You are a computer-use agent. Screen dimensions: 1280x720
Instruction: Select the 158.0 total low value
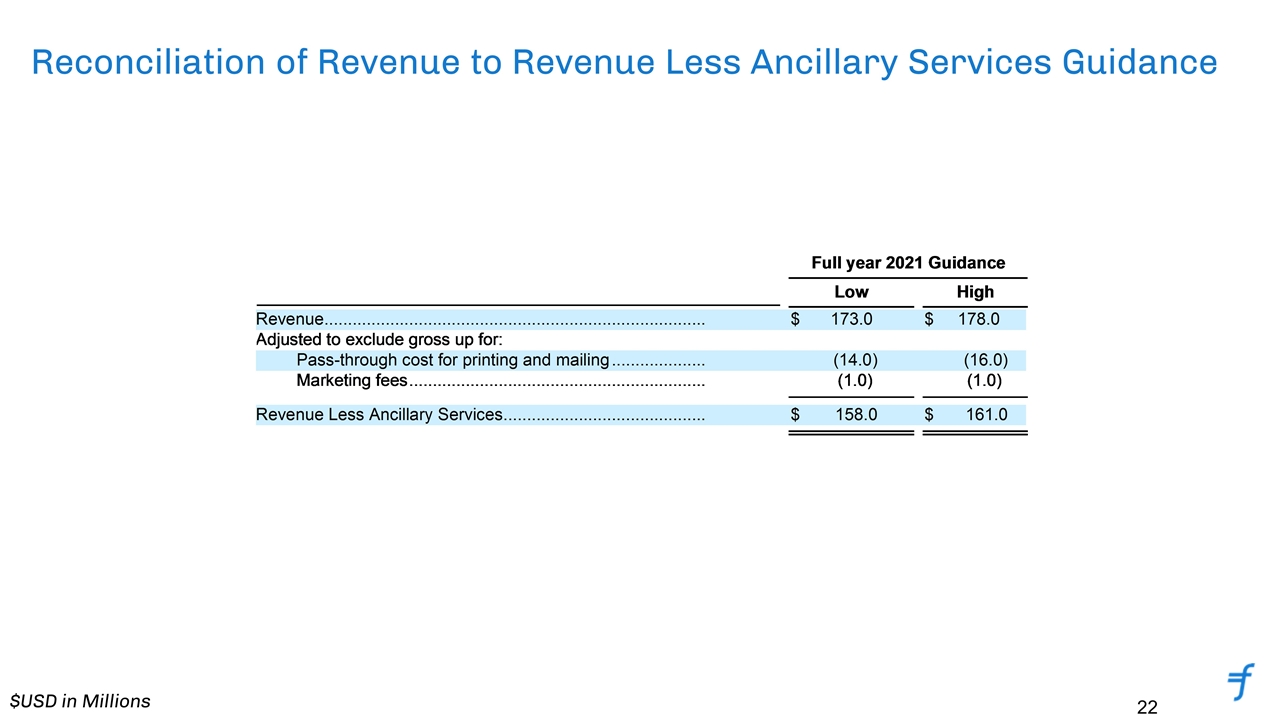pos(856,414)
